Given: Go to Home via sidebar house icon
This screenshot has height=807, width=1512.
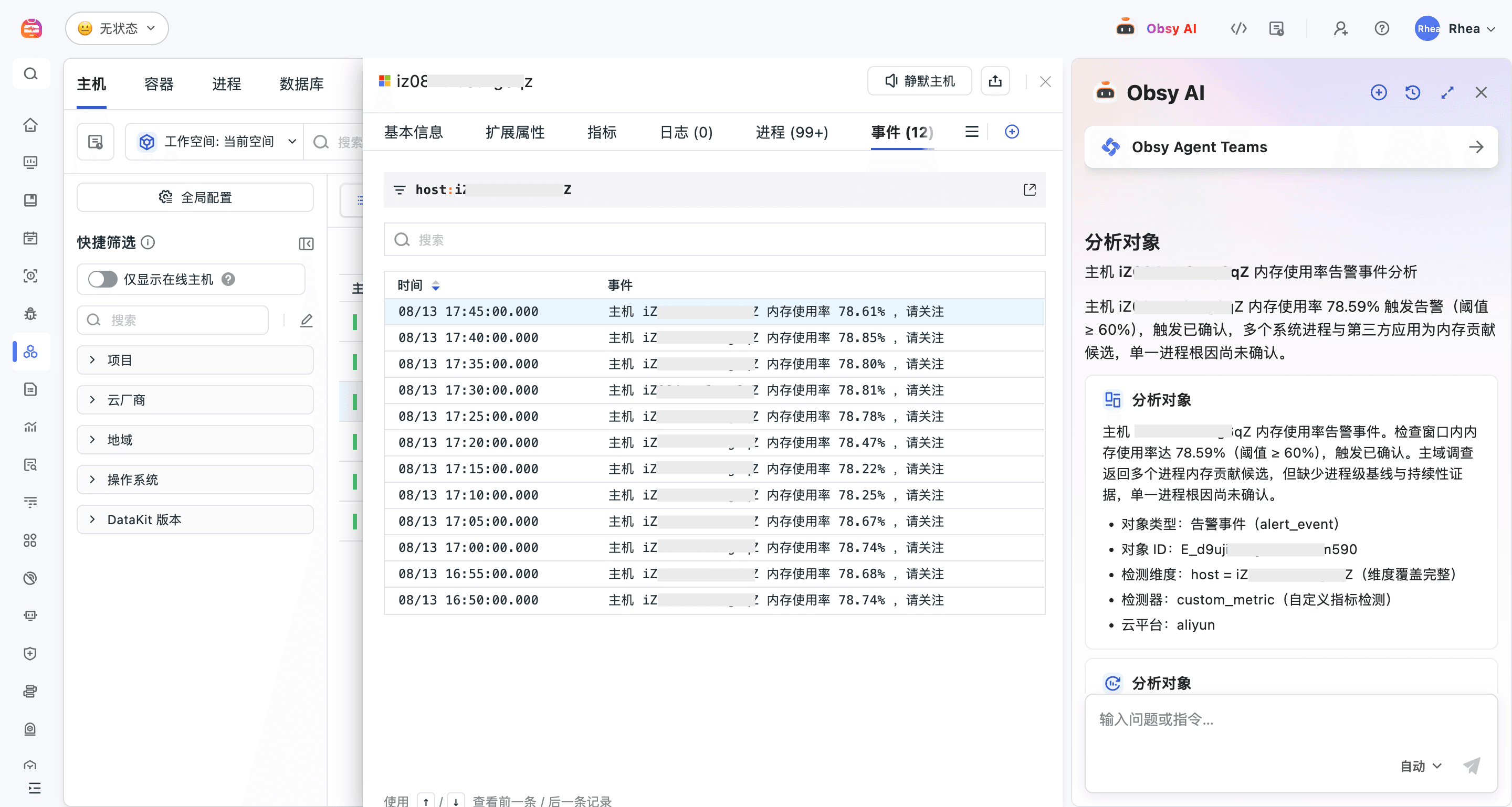Looking at the screenshot, I should [x=30, y=125].
